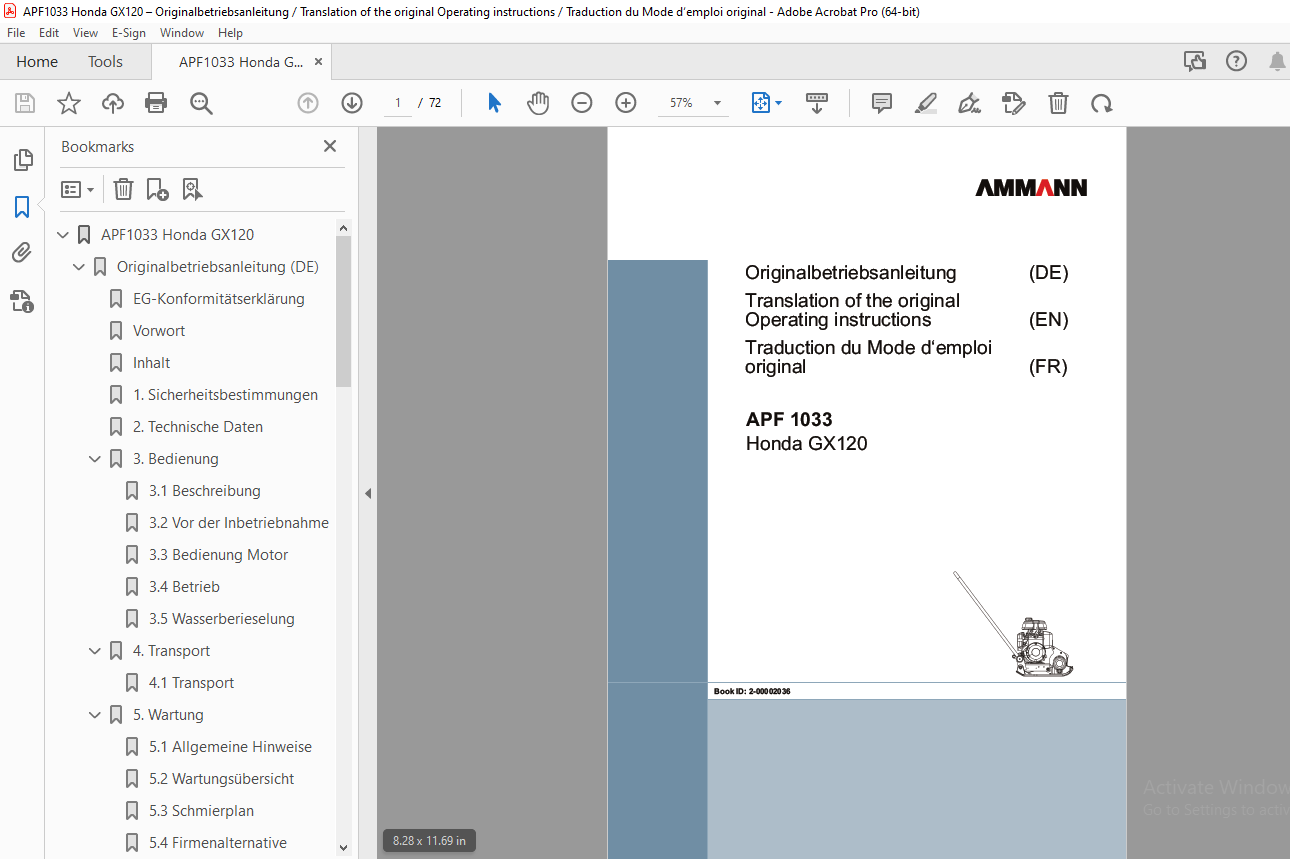The height and width of the screenshot is (859, 1290).
Task: Zoom out with the minus circle button
Action: 582,103
